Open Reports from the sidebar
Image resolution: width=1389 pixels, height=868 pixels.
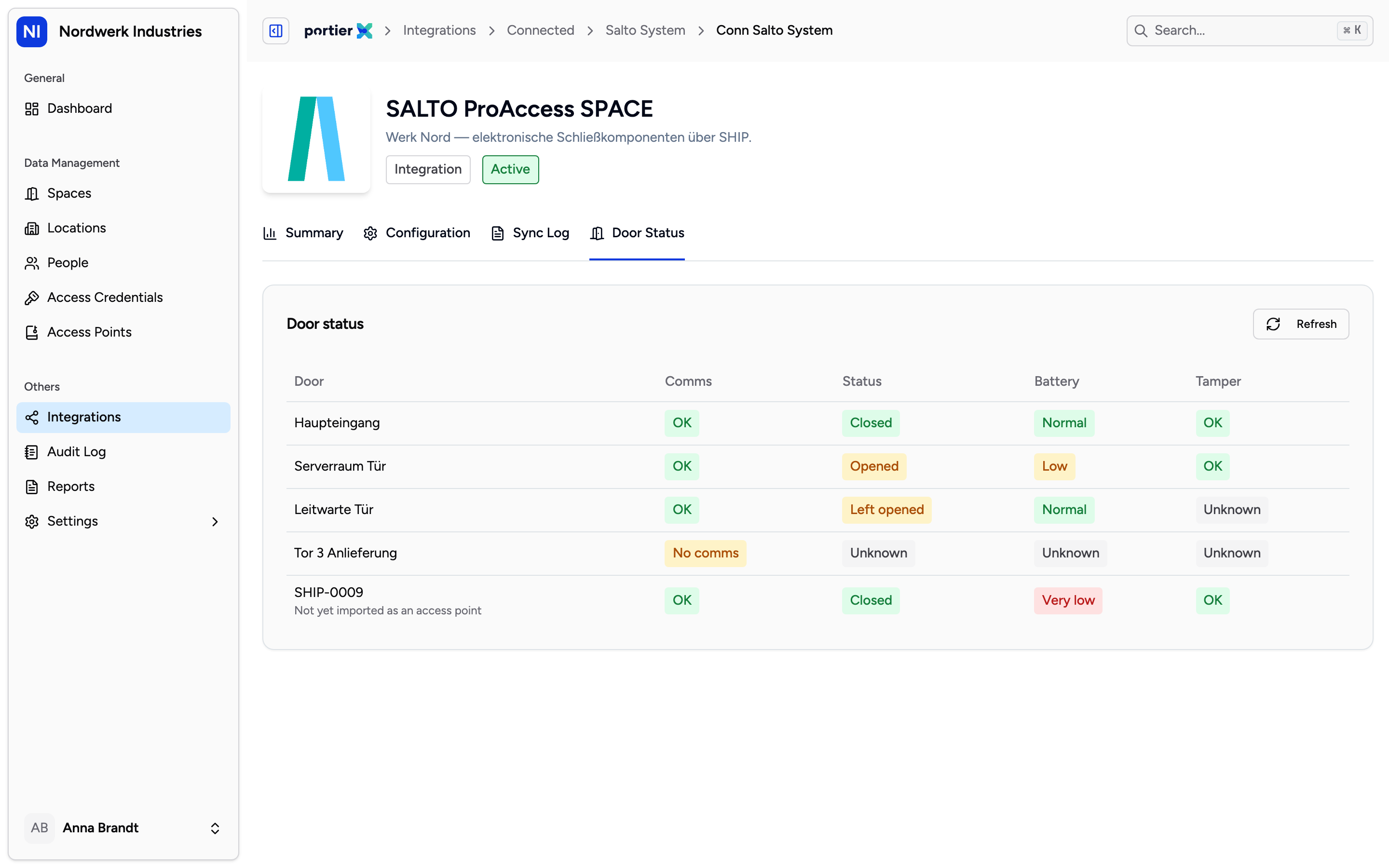[123, 487]
